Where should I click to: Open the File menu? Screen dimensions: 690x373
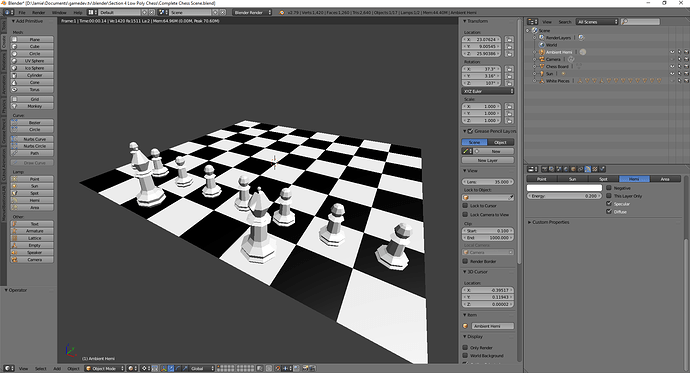point(22,12)
